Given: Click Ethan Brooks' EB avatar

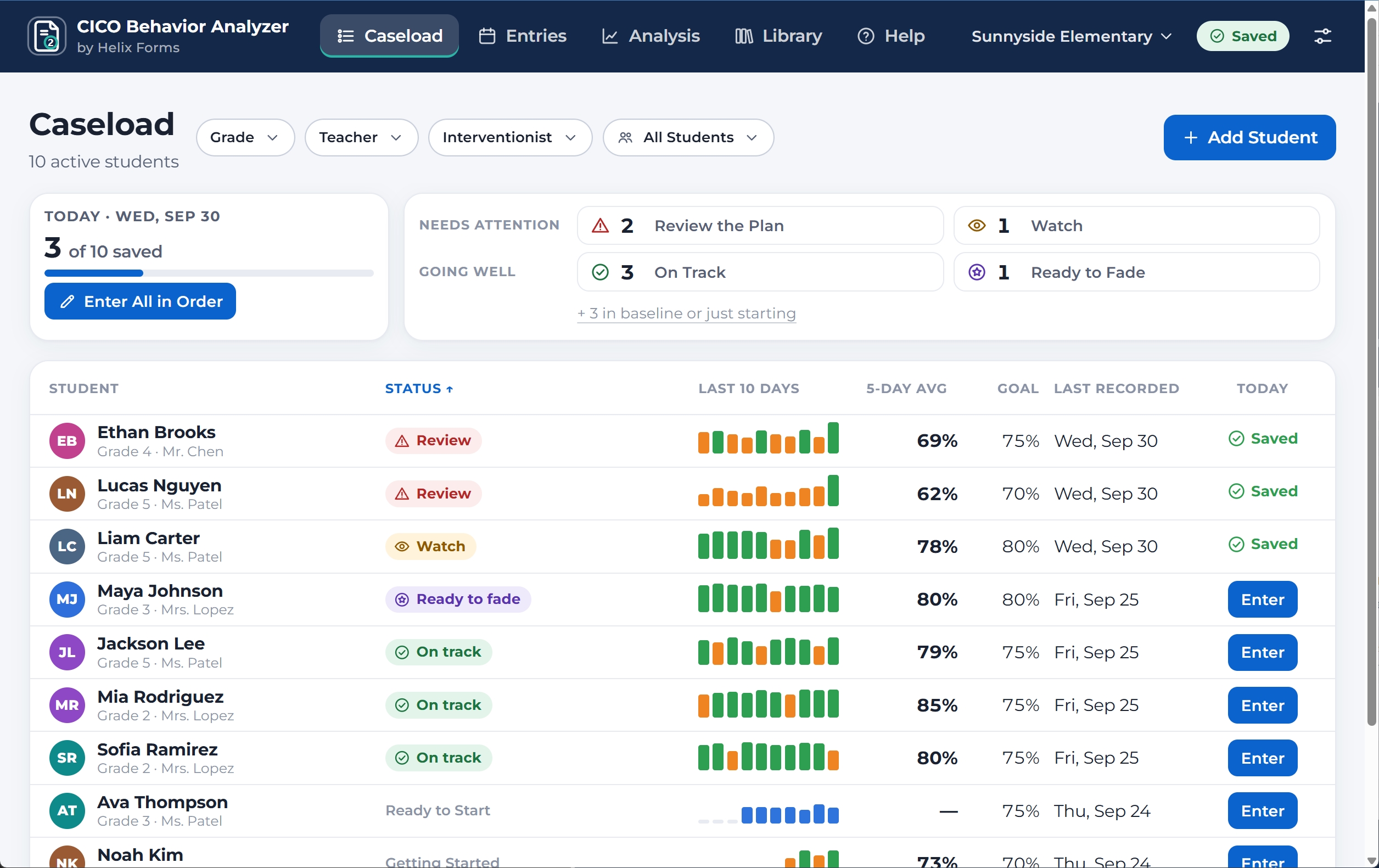Looking at the screenshot, I should point(67,441).
